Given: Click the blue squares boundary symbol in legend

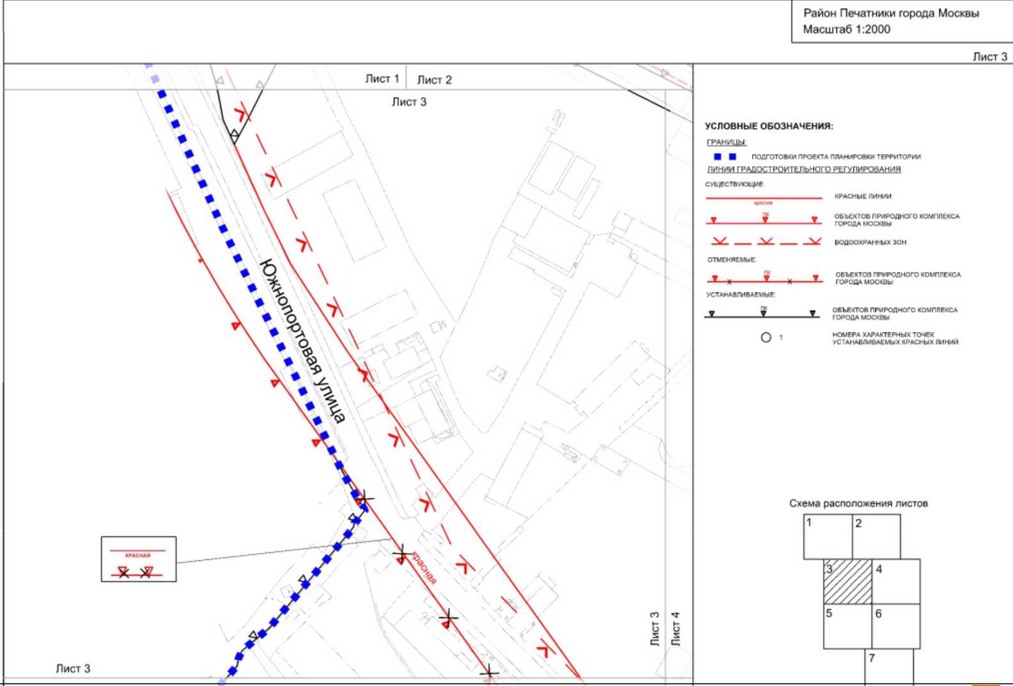Looking at the screenshot, I should [724, 157].
